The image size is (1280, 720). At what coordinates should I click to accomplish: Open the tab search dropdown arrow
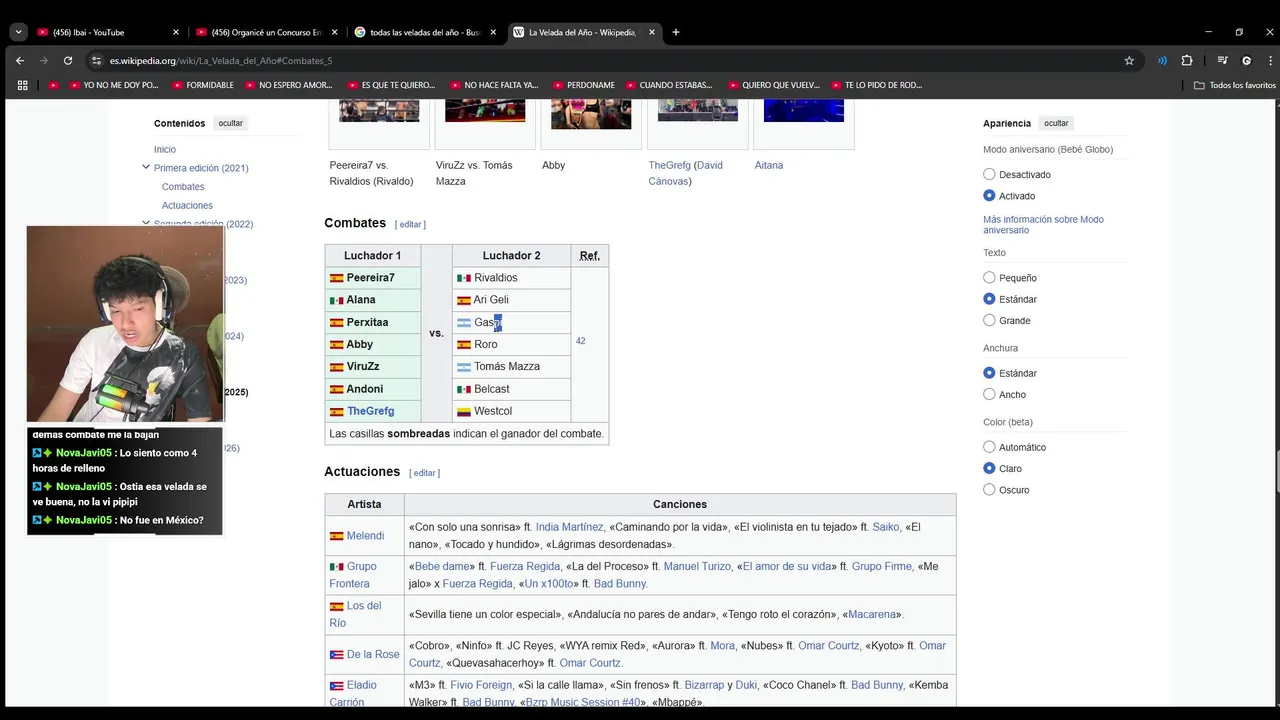[18, 32]
